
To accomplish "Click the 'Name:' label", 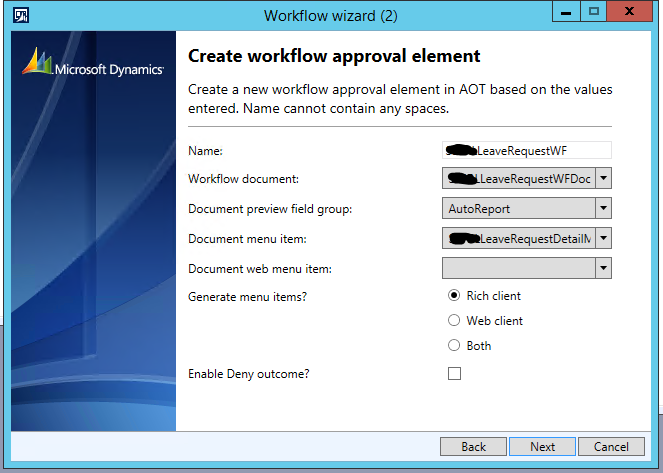I will 205,151.
